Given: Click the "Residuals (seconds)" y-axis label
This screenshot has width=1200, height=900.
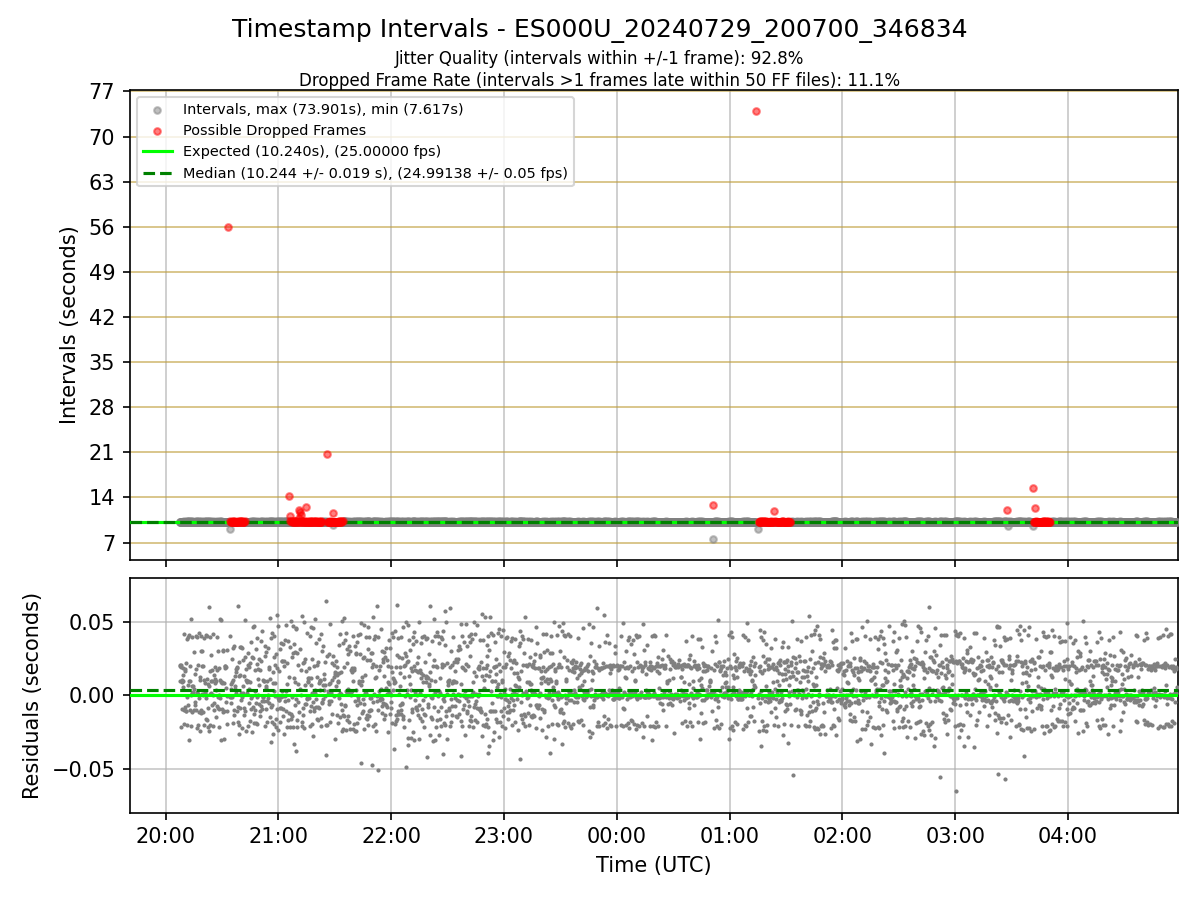Looking at the screenshot, I should [32, 696].
